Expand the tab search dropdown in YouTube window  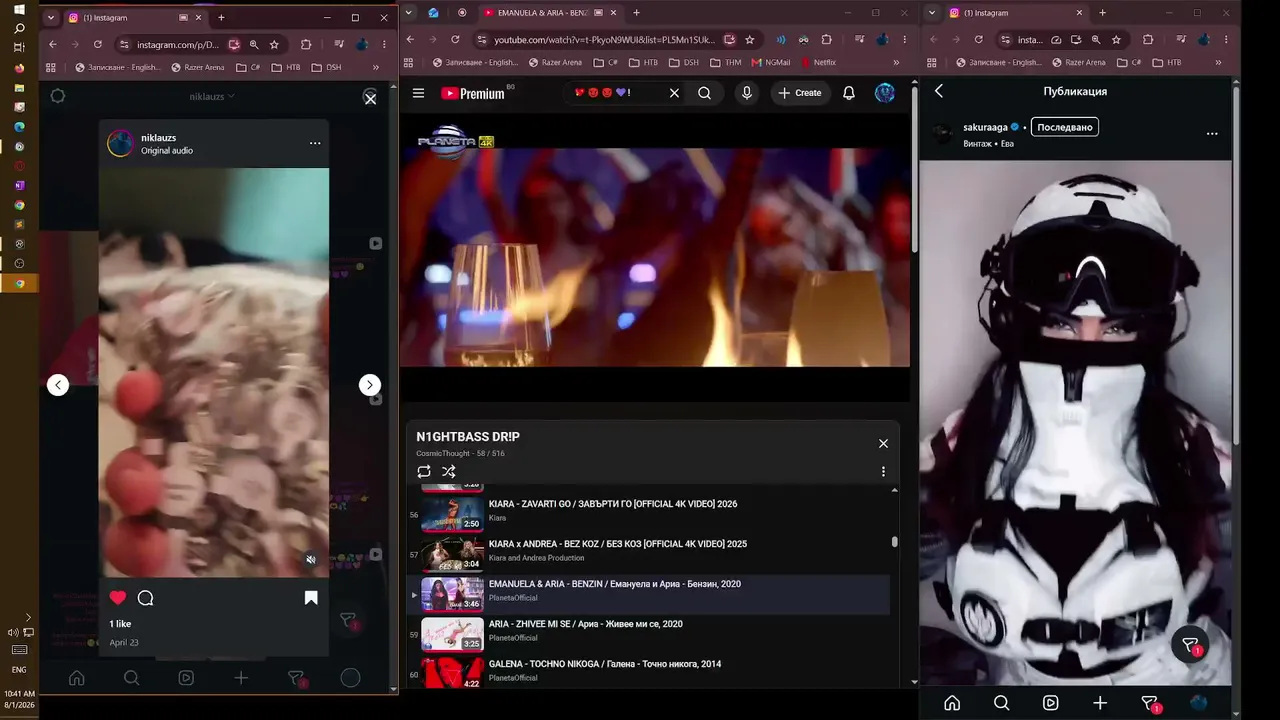(408, 13)
